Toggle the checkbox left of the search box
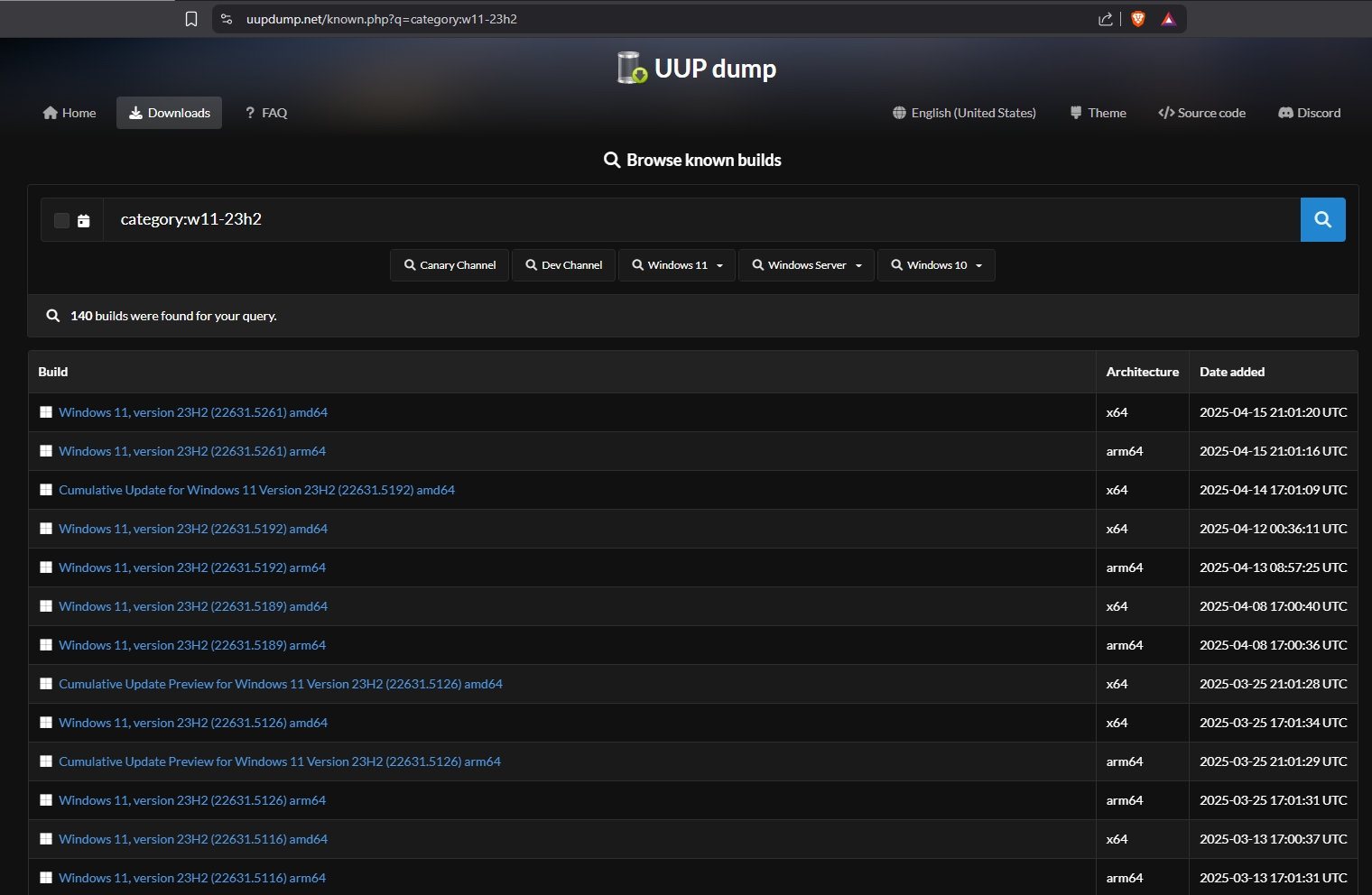The height and width of the screenshot is (895, 1372). pos(61,220)
